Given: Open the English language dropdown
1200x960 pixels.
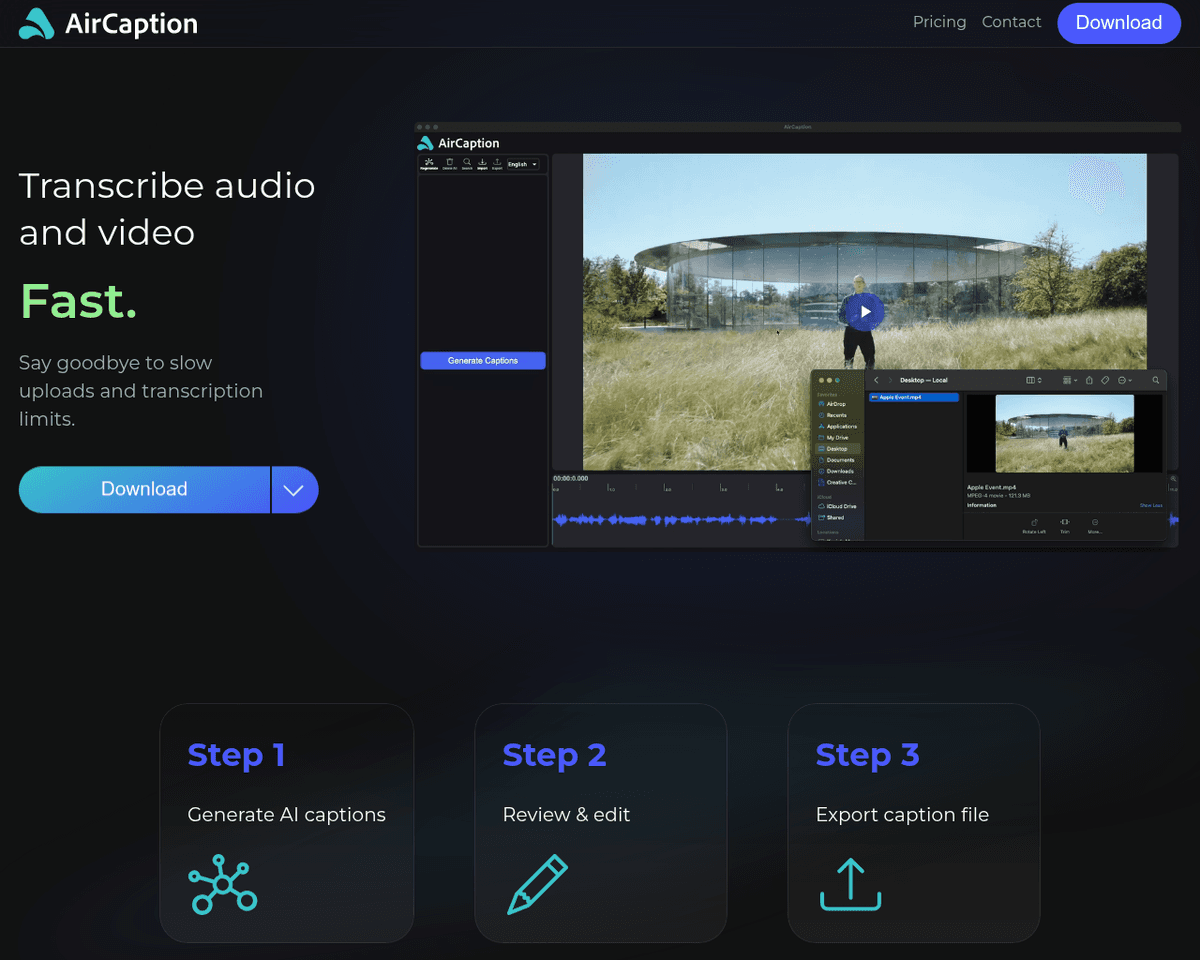Looking at the screenshot, I should 522,164.
